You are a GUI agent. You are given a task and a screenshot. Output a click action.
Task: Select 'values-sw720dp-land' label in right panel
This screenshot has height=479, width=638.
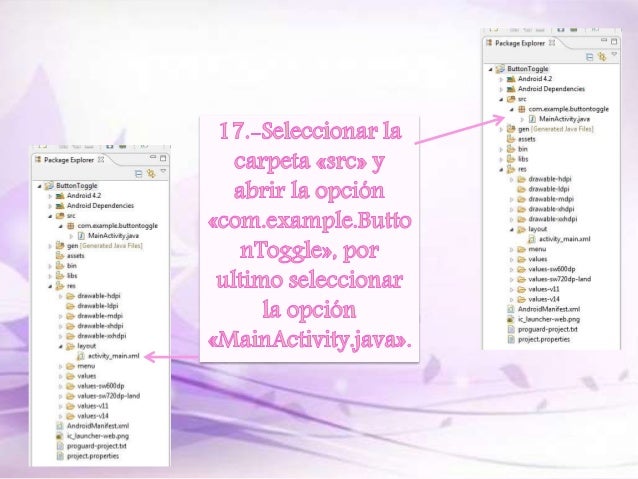559,279
